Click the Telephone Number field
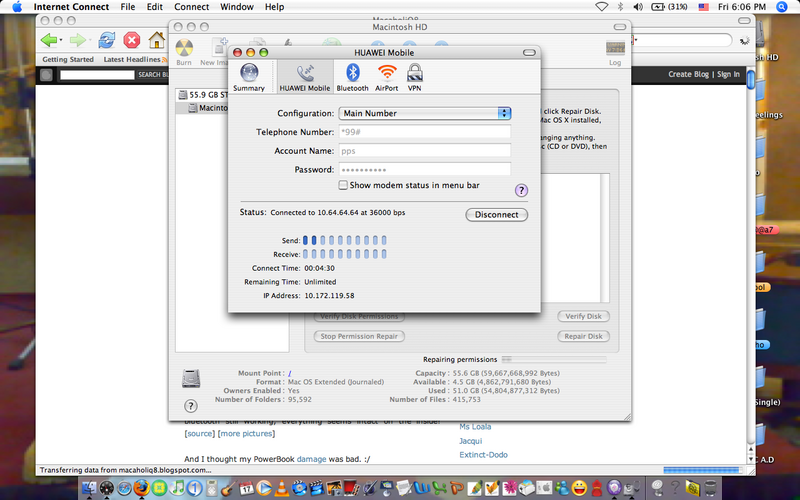The width and height of the screenshot is (800, 500). click(424, 132)
